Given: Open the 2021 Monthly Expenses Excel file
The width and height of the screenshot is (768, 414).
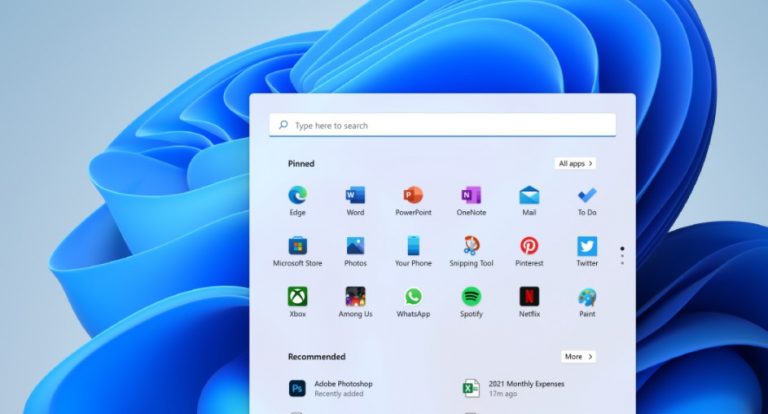Looking at the screenshot, I should pos(514,388).
